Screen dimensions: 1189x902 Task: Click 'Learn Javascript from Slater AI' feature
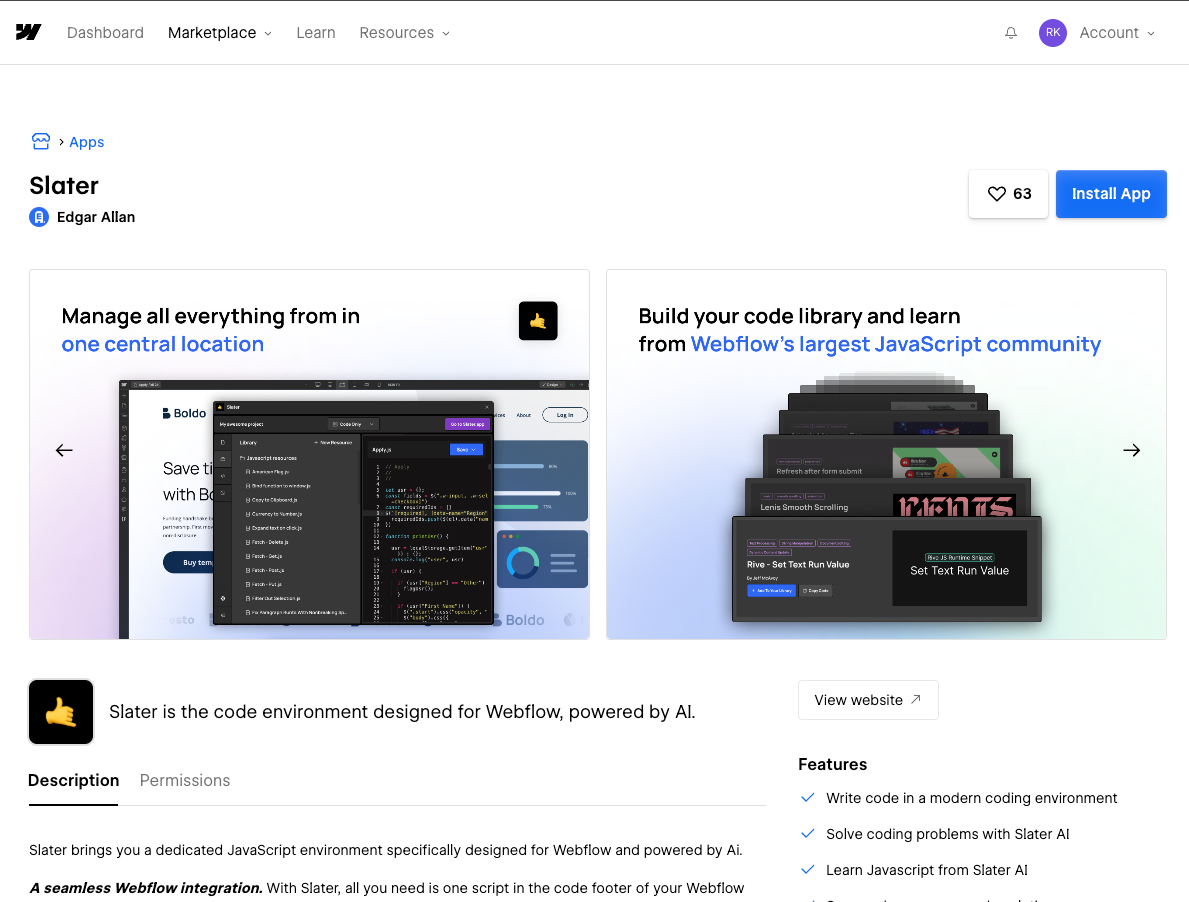coord(927,870)
